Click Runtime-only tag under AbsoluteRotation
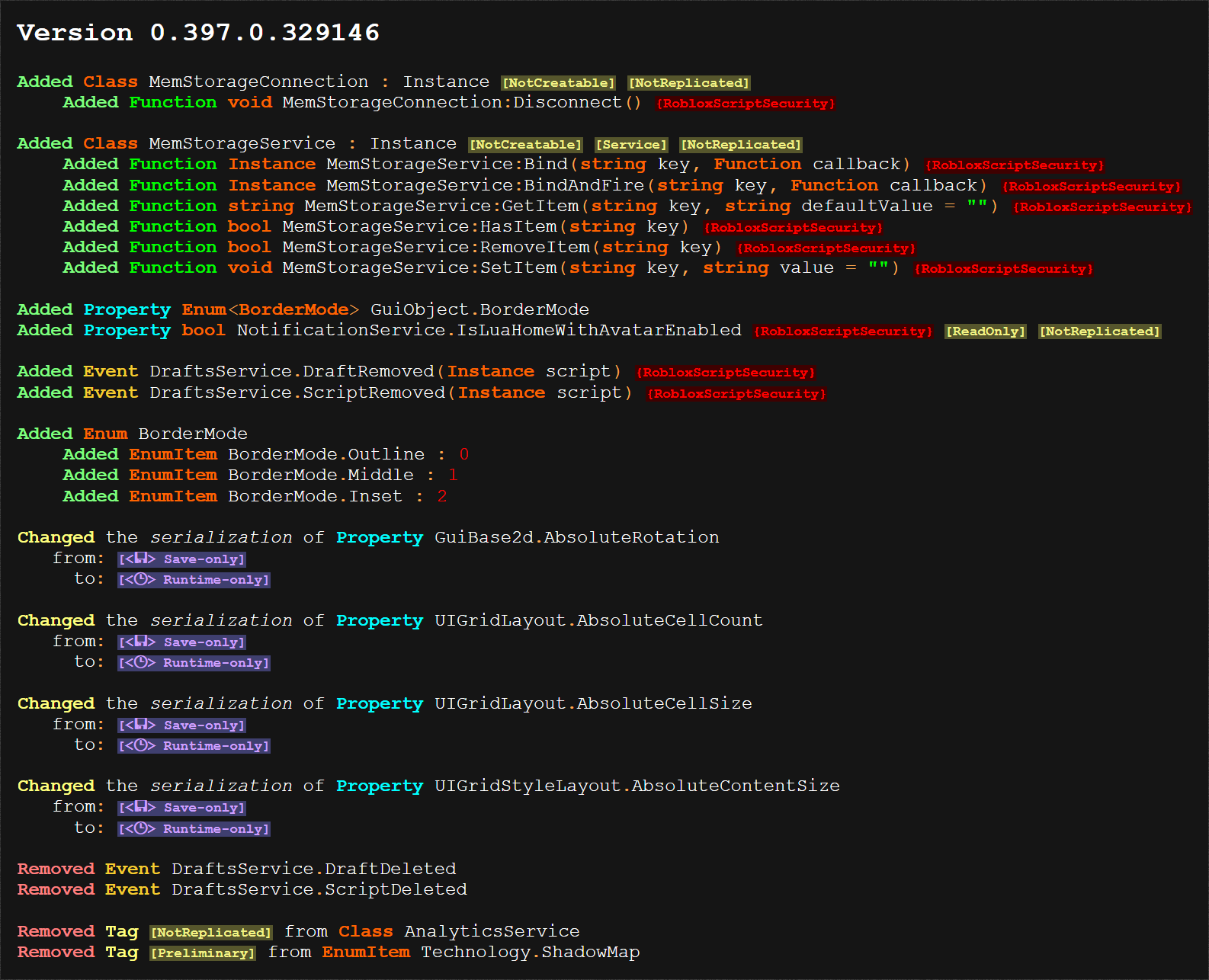The width and height of the screenshot is (1209, 980). (194, 579)
